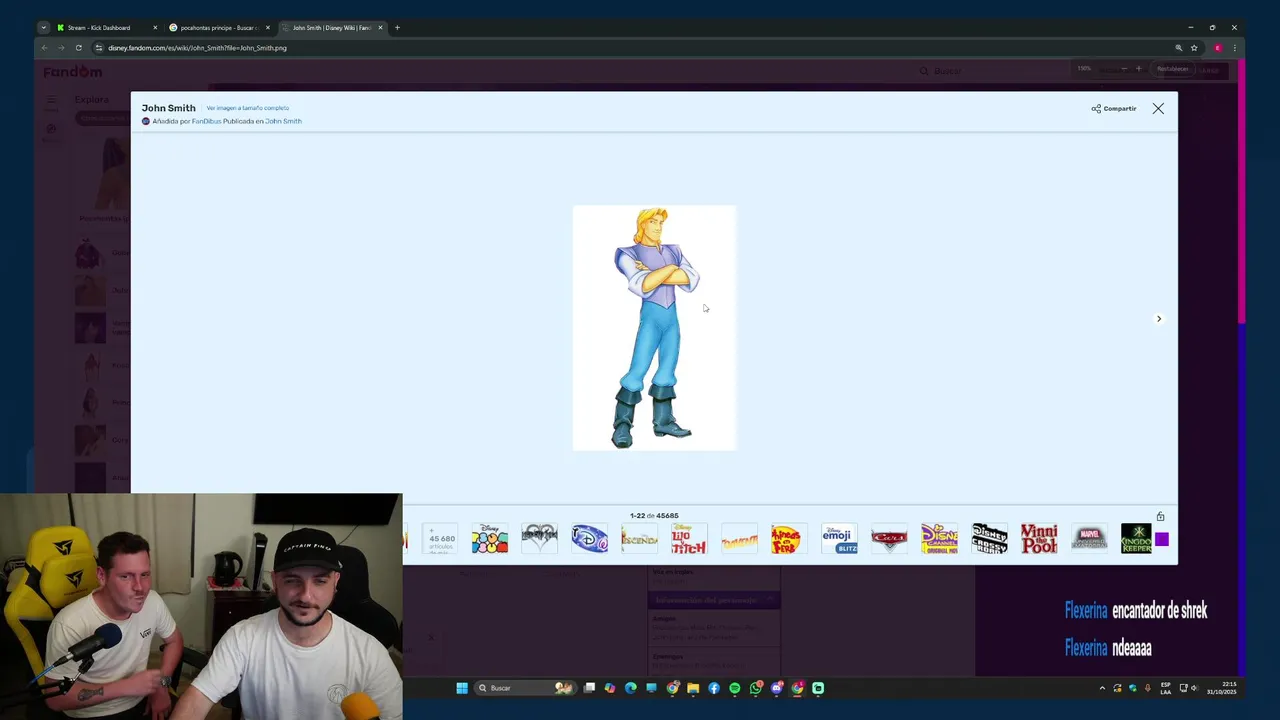Image resolution: width=1280 pixels, height=720 pixels.
Task: Close the pocahontas principe tab
Action: tap(268, 28)
